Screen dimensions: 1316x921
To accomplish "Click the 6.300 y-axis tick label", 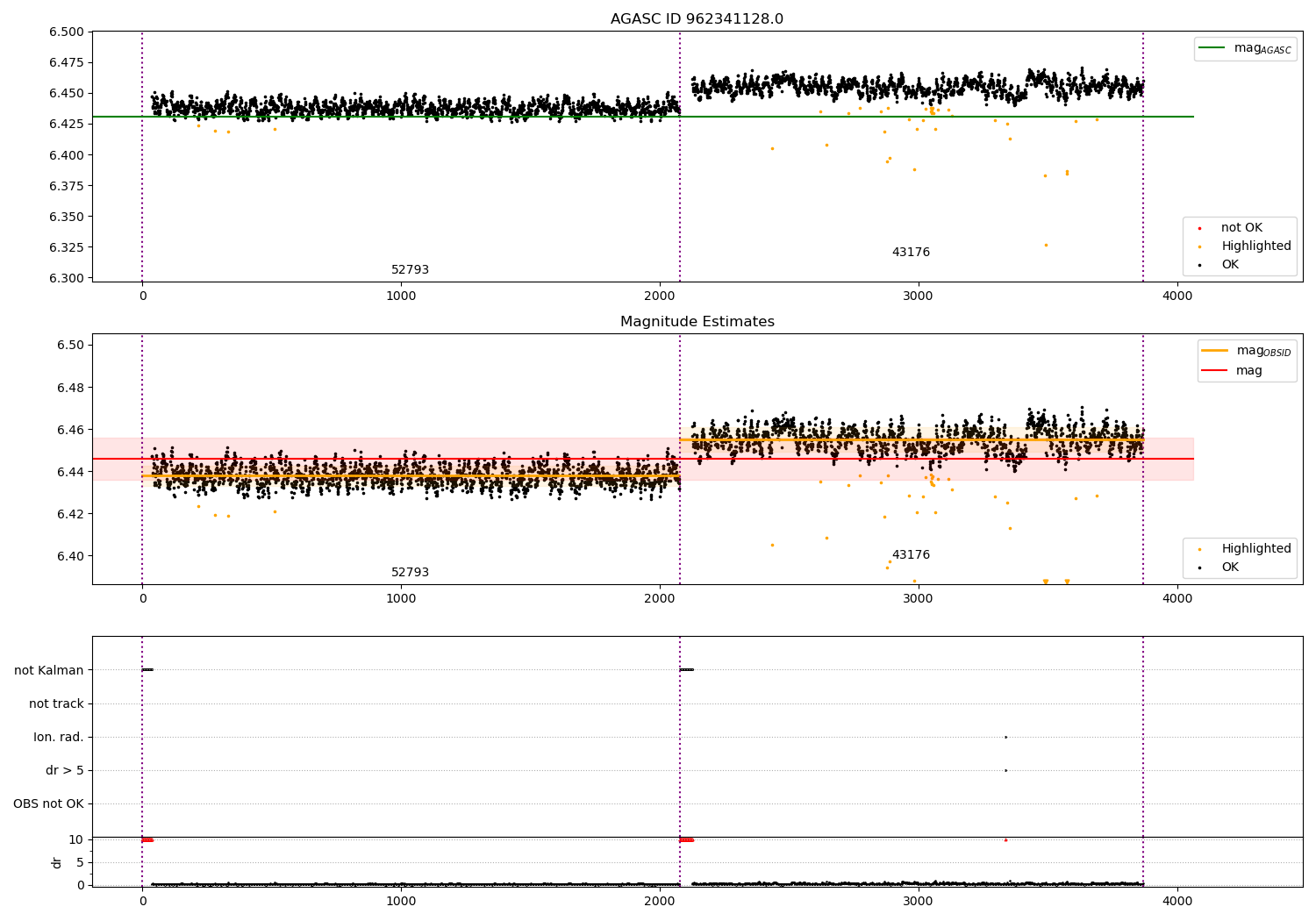I will [x=67, y=278].
